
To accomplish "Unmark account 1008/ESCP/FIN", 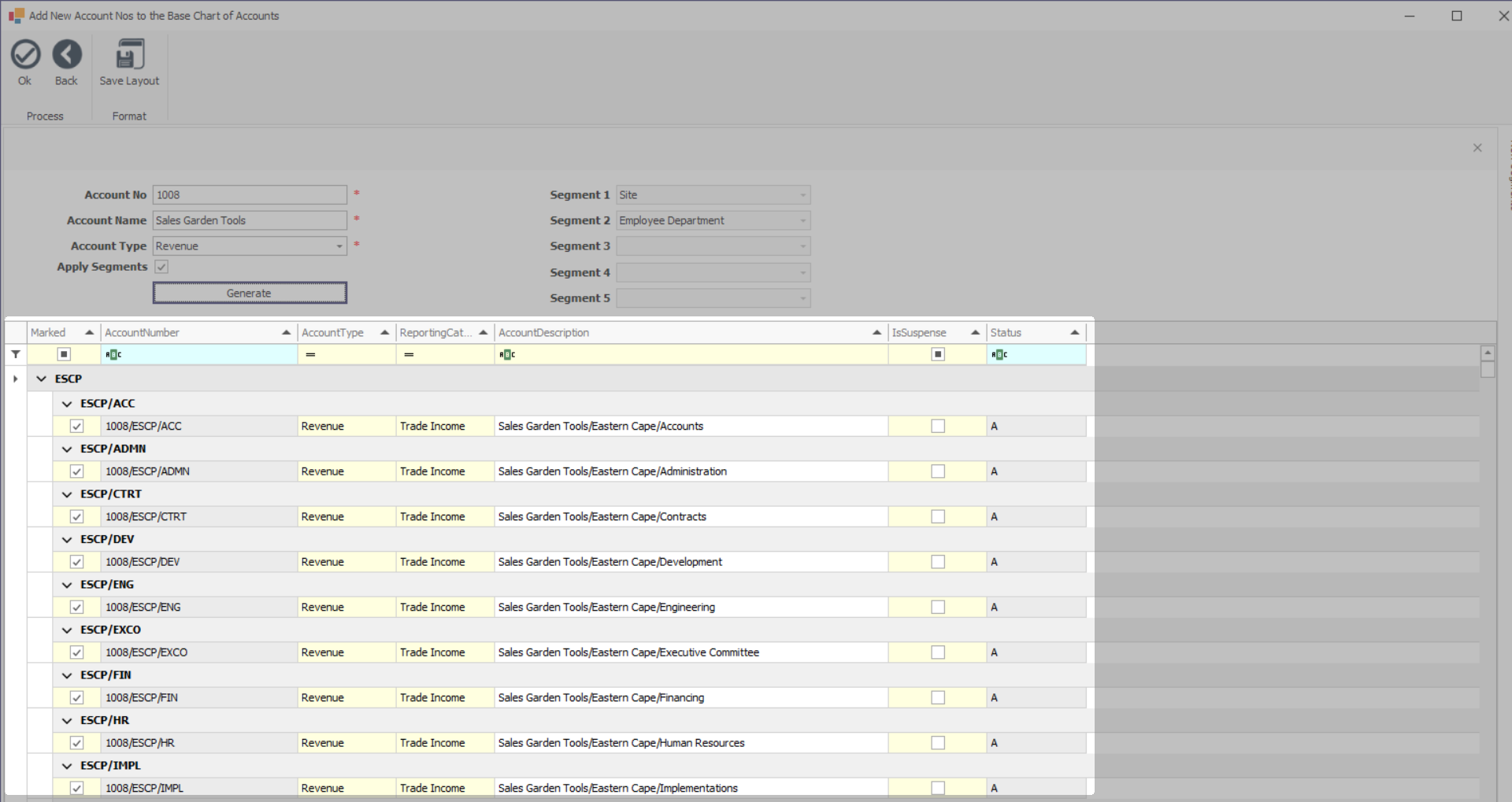I will 76,697.
